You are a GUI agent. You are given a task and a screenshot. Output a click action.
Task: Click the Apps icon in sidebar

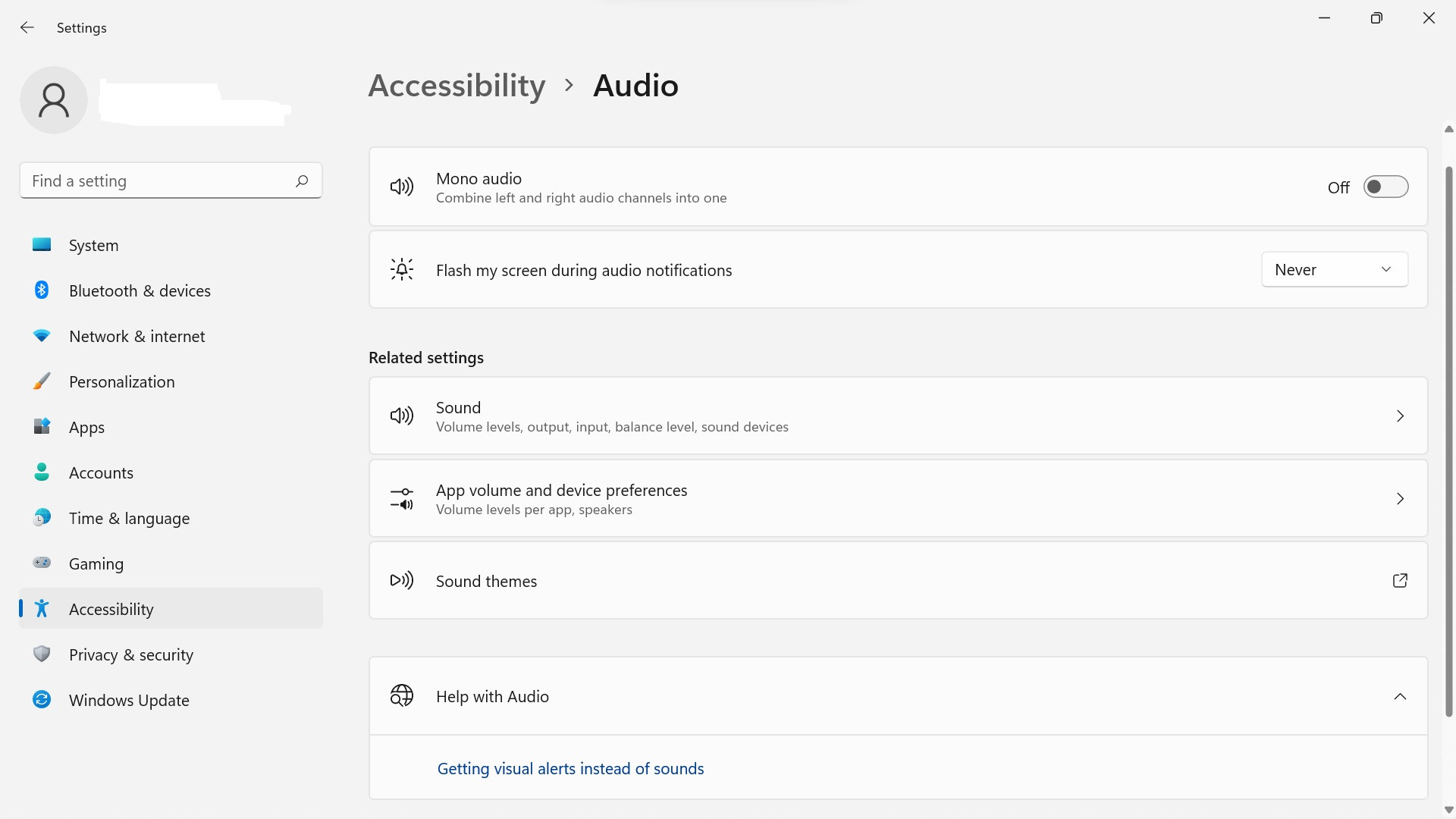[x=42, y=426]
